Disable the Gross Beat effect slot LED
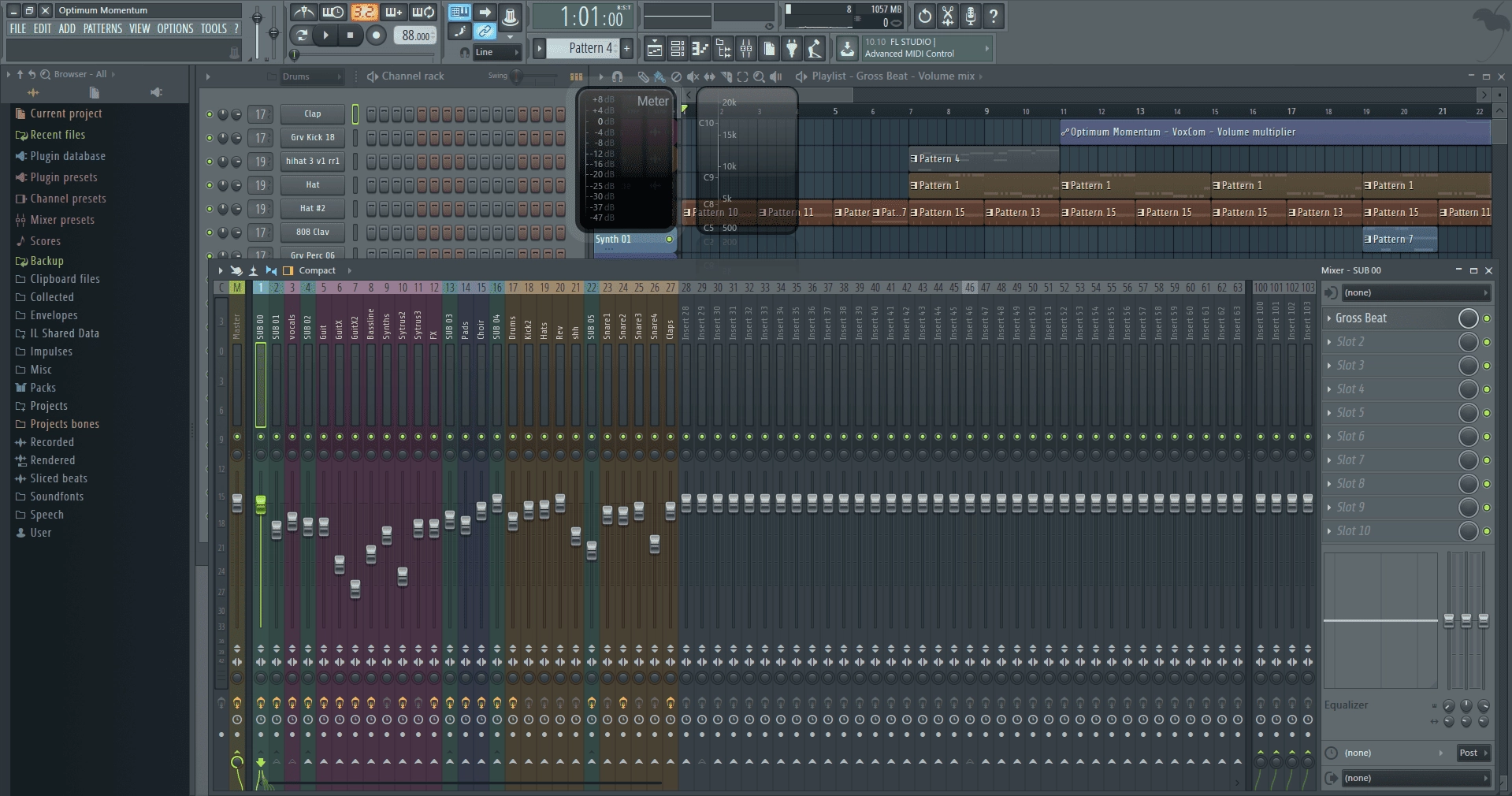The height and width of the screenshot is (796, 1512). [x=1487, y=318]
